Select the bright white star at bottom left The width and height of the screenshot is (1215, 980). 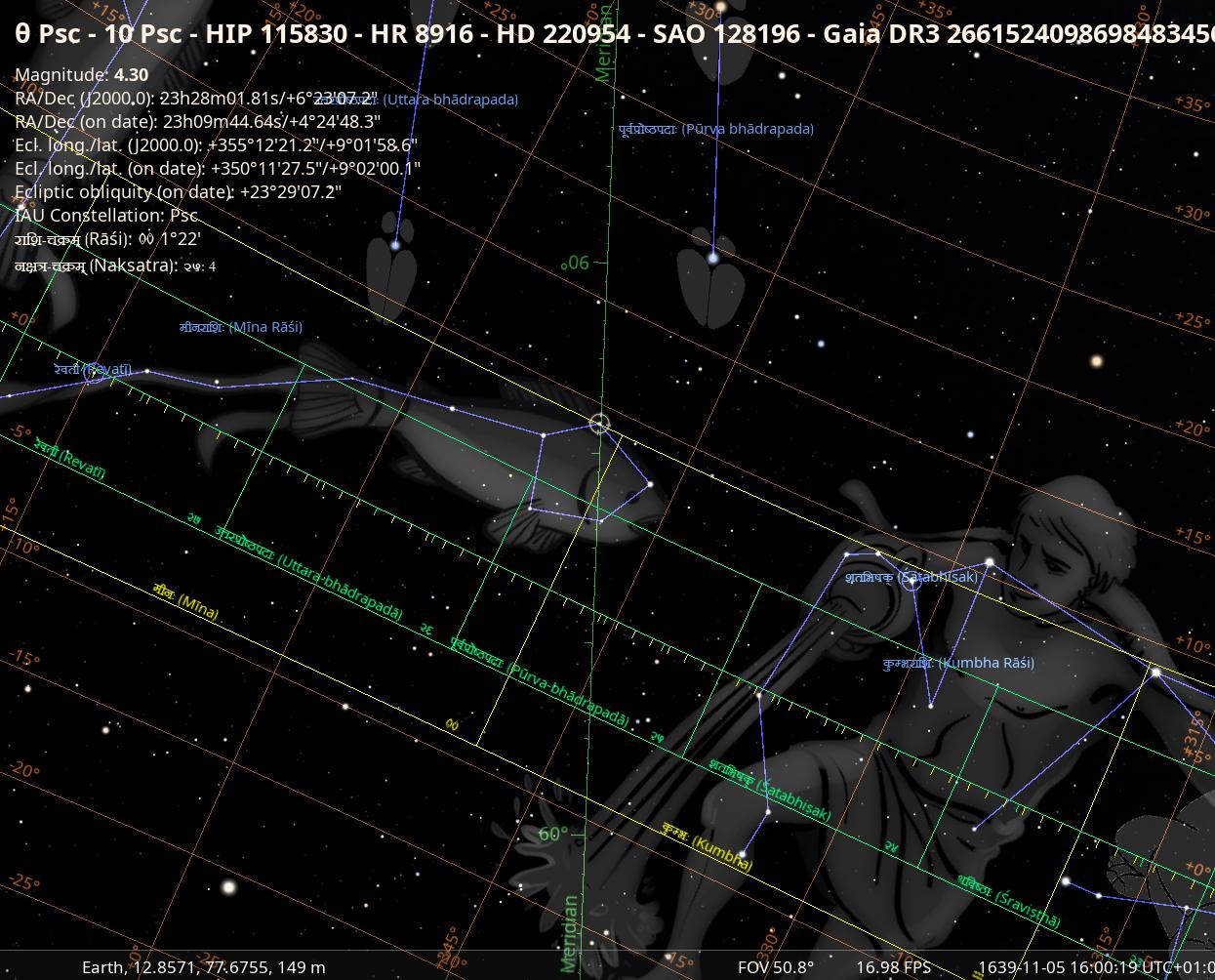pyautogui.click(x=229, y=887)
